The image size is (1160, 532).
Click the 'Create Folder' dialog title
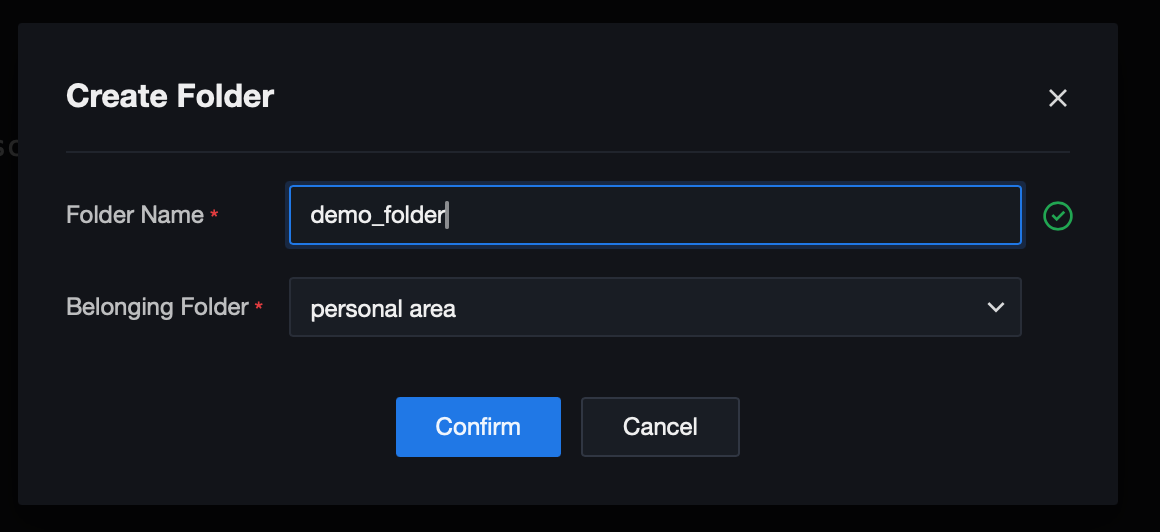[x=170, y=96]
